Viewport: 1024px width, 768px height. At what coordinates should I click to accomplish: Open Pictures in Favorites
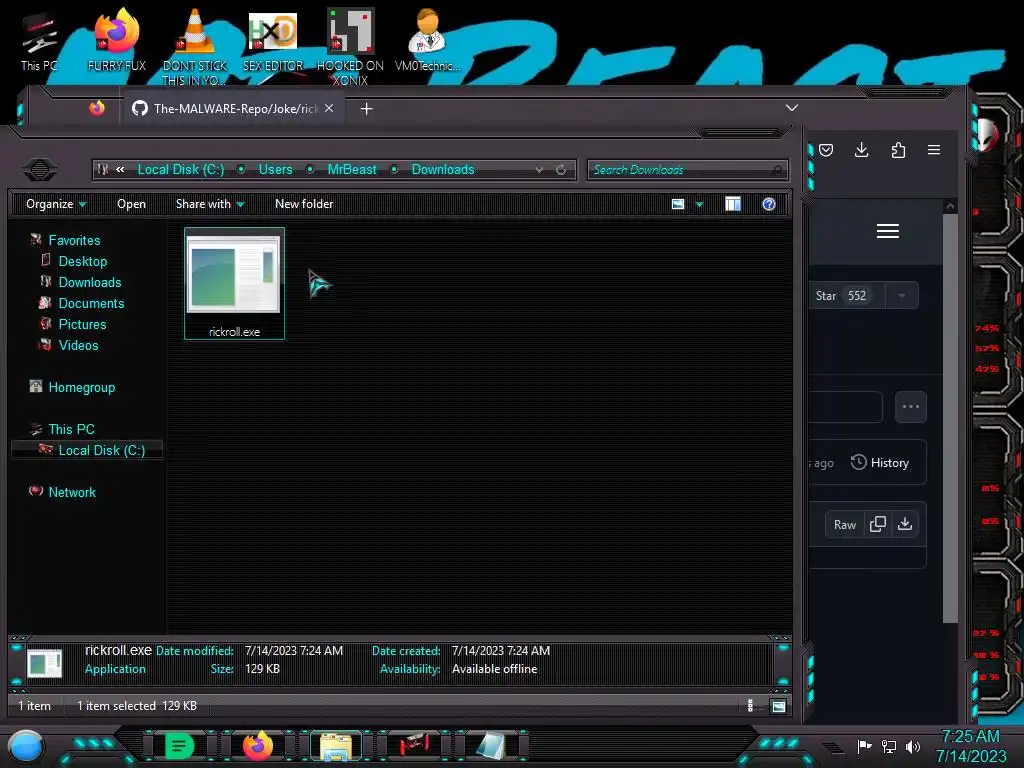82,324
